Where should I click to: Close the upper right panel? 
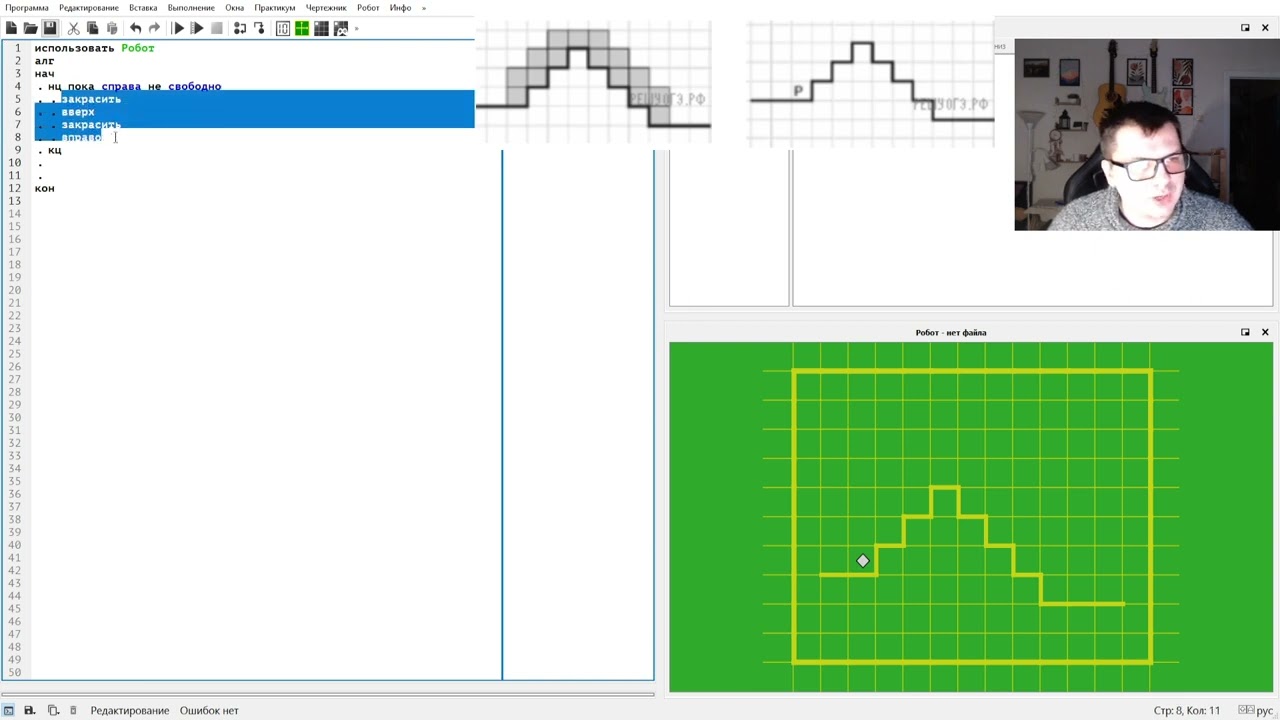point(1265,28)
